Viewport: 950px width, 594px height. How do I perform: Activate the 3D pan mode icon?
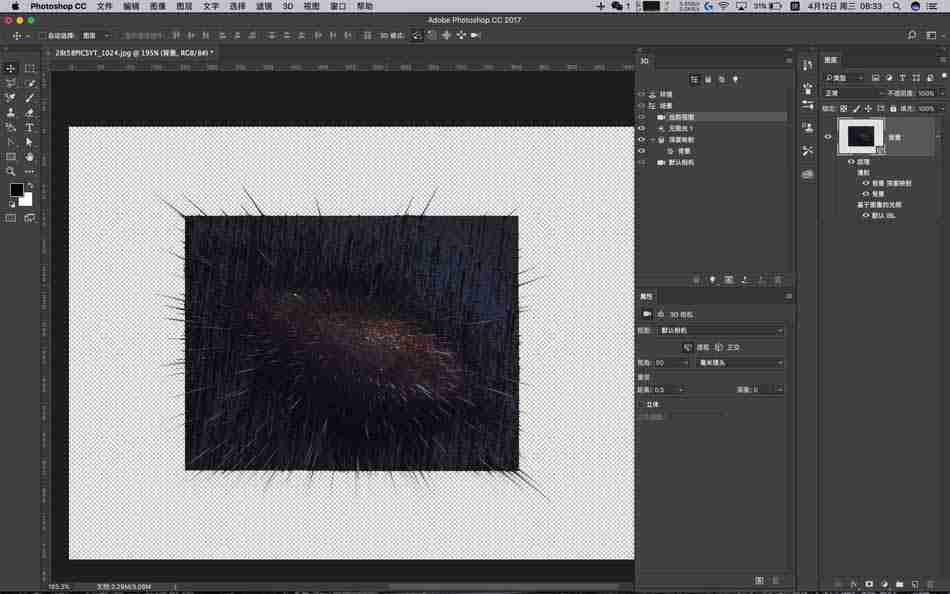click(447, 36)
